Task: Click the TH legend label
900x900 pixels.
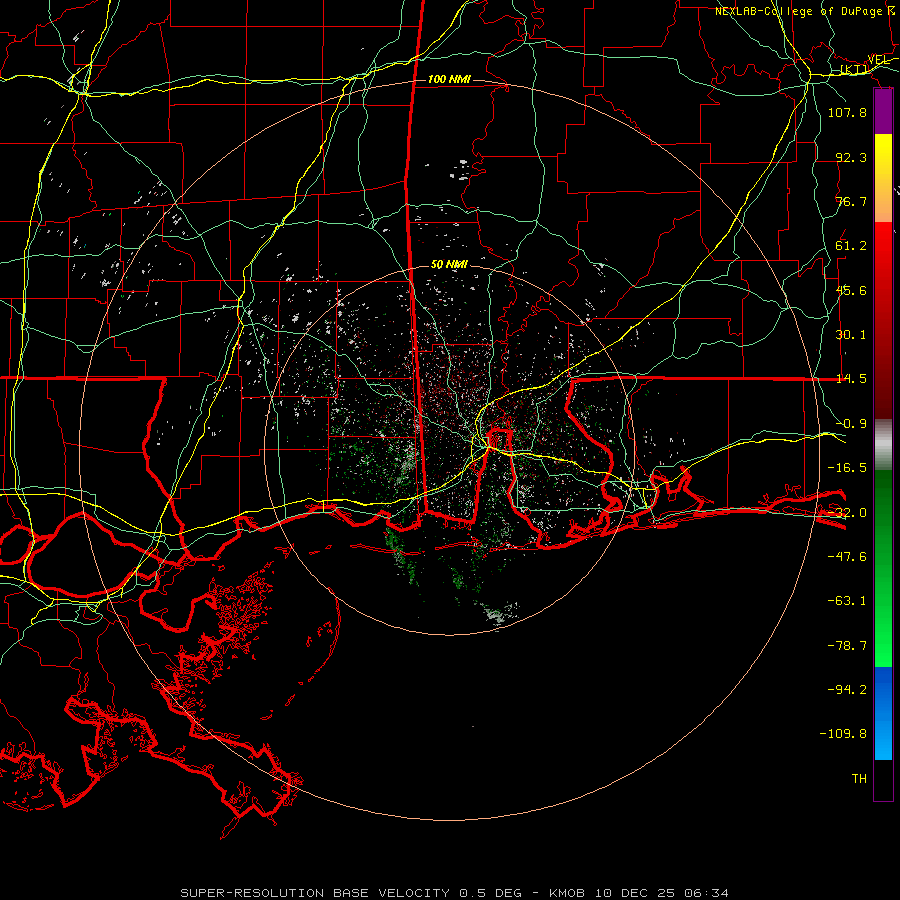Action: [x=859, y=779]
